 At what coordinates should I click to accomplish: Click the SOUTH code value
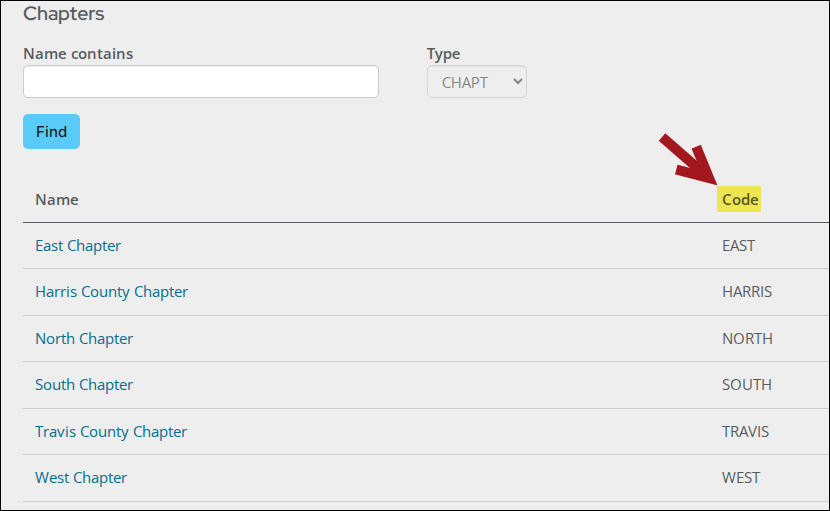[x=747, y=385]
